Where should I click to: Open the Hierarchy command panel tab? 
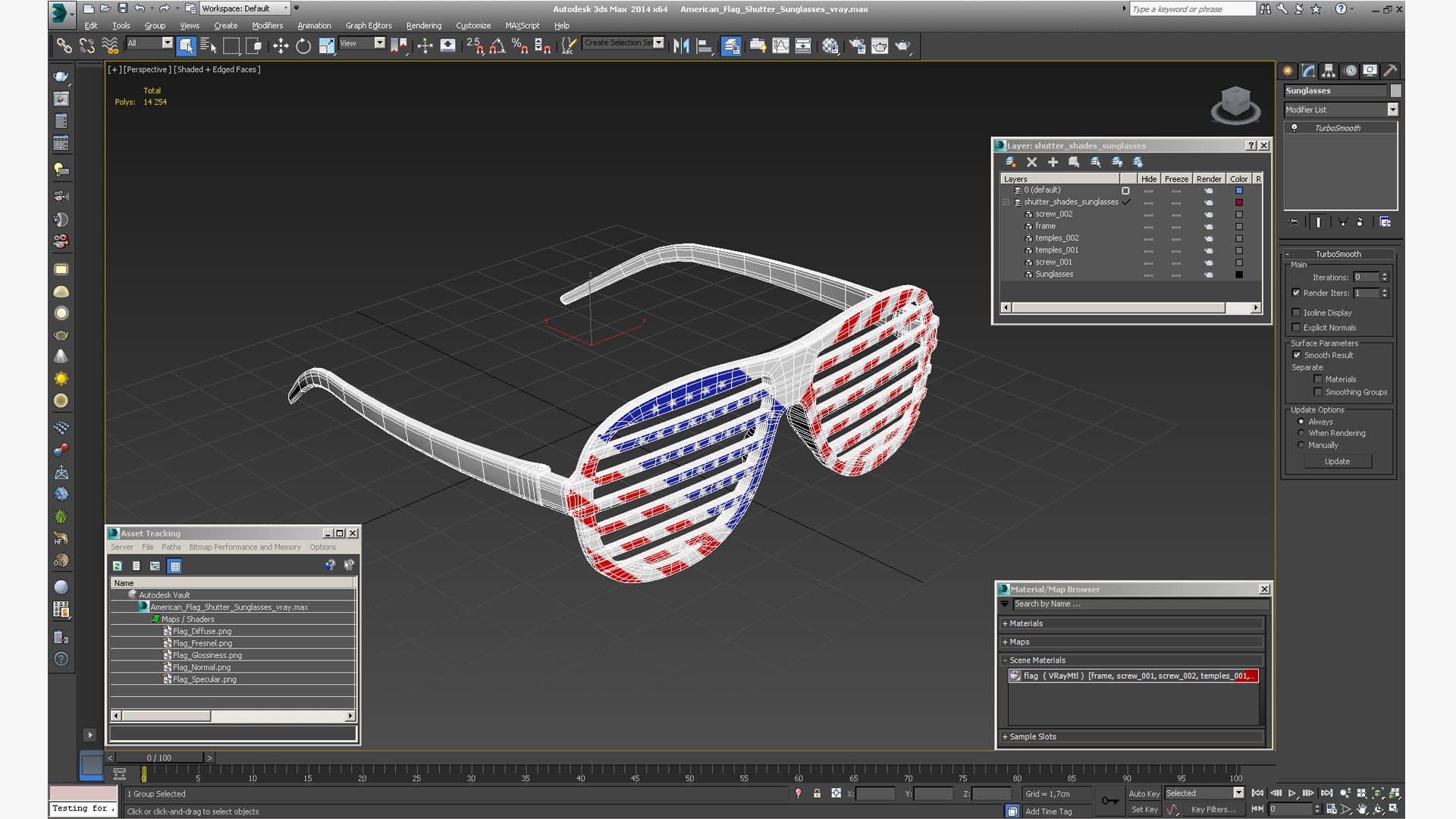(x=1329, y=71)
